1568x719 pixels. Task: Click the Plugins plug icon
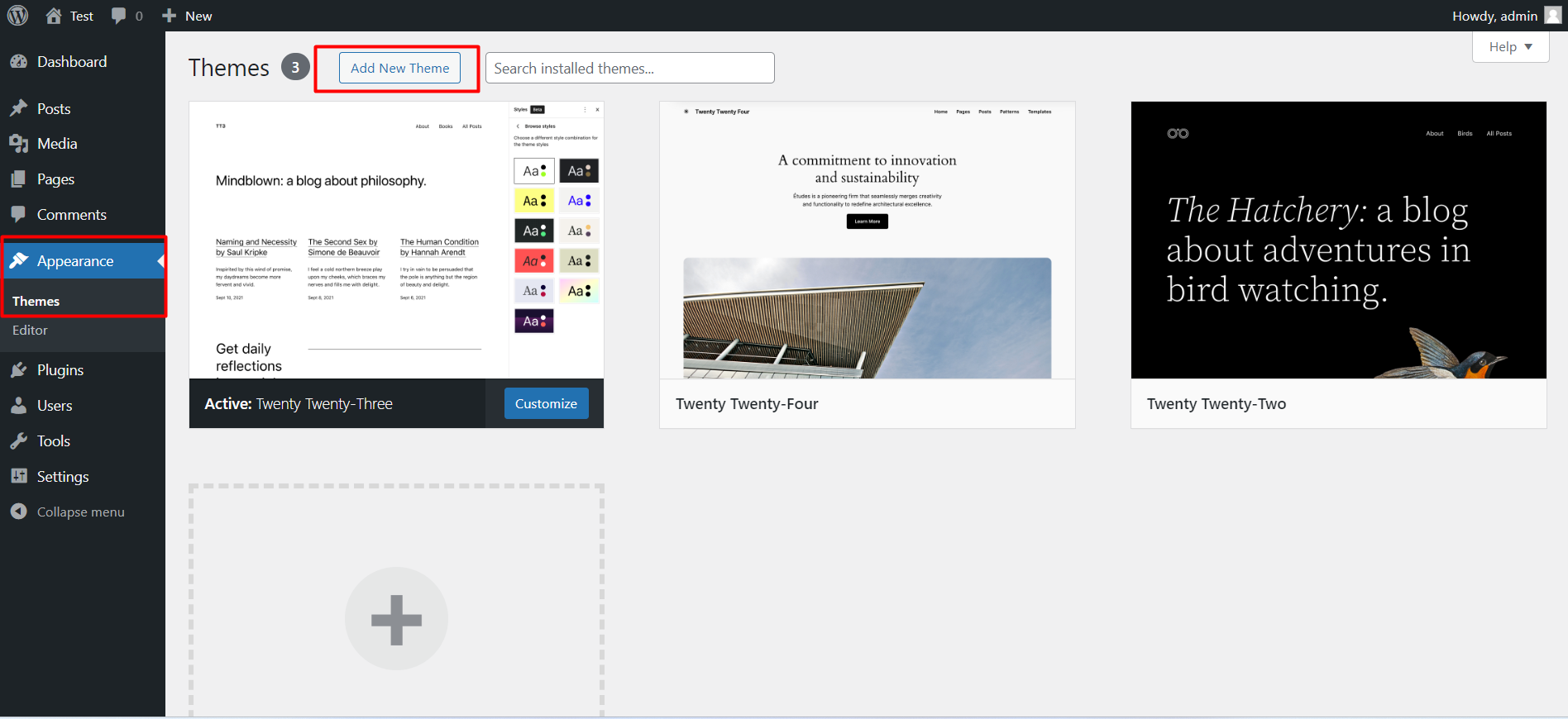pos(18,370)
